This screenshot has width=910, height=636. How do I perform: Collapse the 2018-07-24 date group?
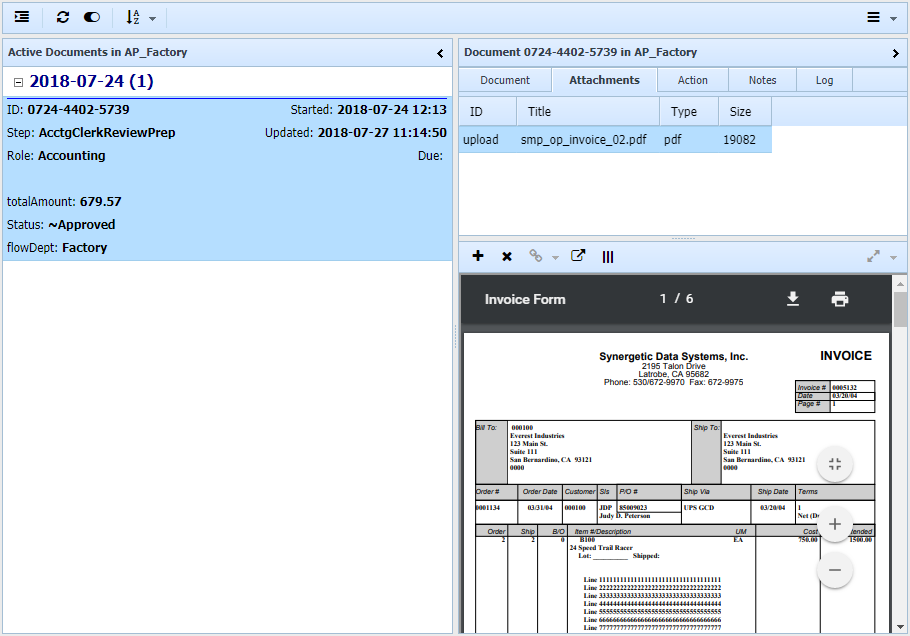[18, 82]
